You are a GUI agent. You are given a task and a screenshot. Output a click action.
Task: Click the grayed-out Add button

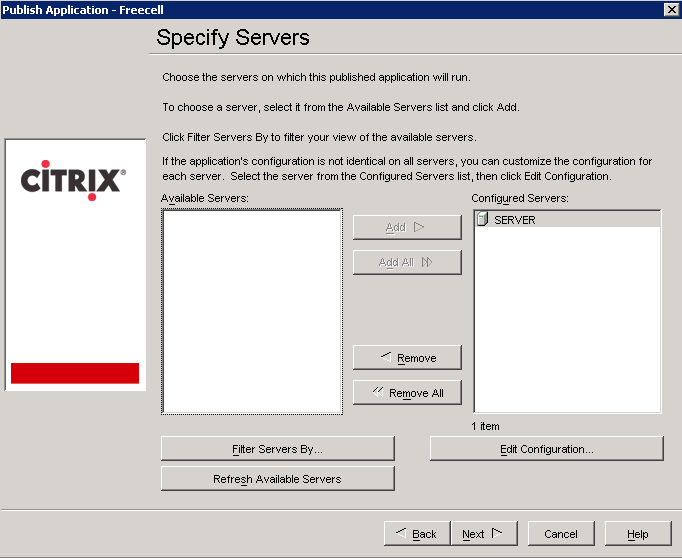point(407,227)
